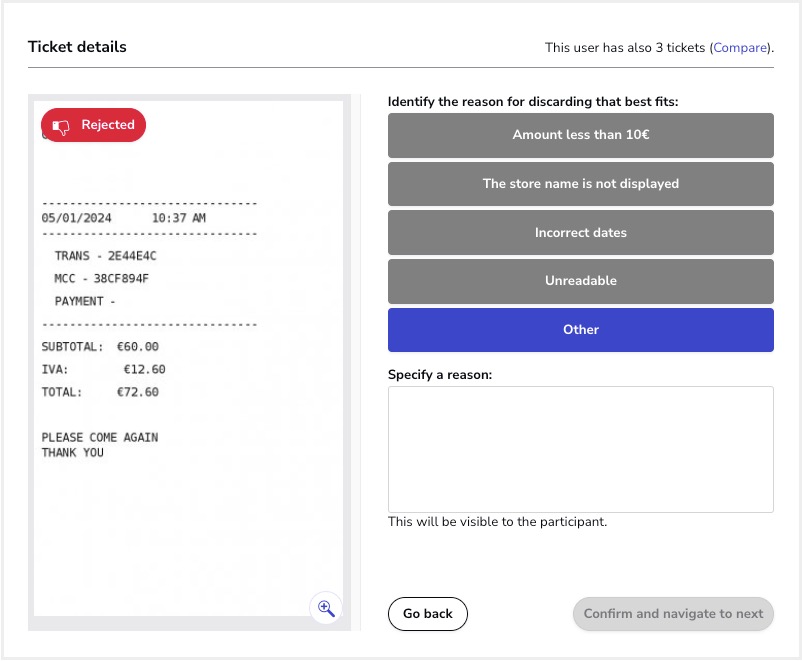Click the TOTAL value '€72.60'
Screen dimensions: 802x661
click(x=138, y=392)
